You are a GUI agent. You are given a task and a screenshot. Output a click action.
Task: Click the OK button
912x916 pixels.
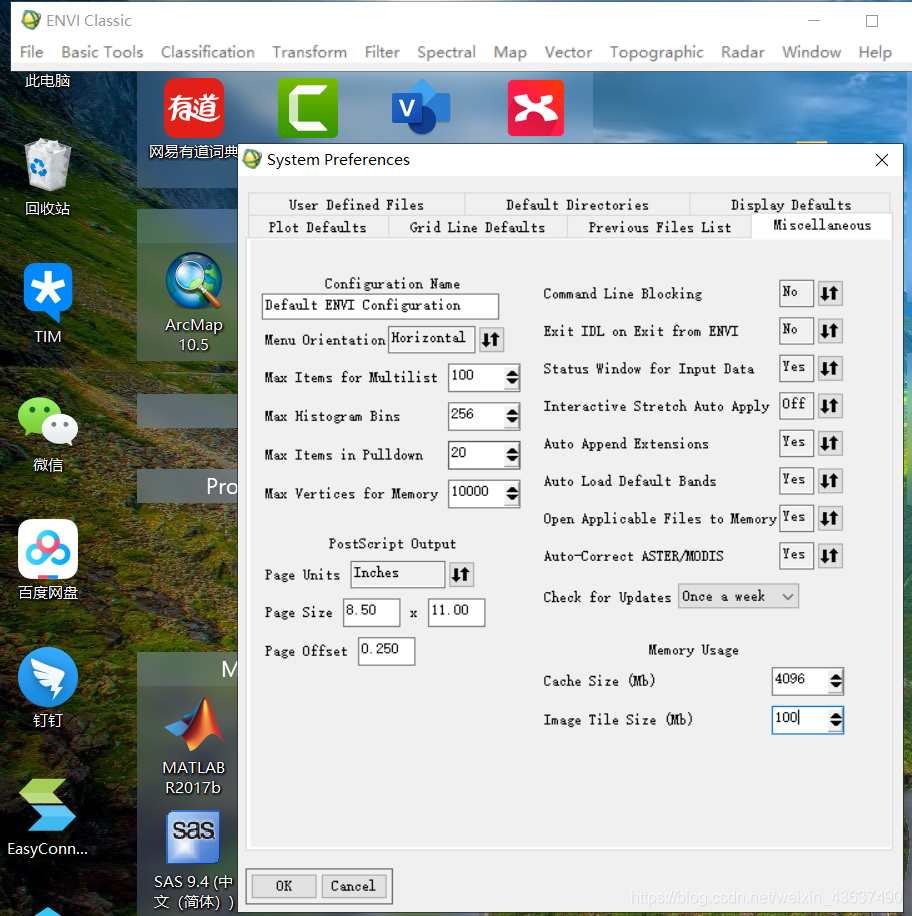[284, 886]
